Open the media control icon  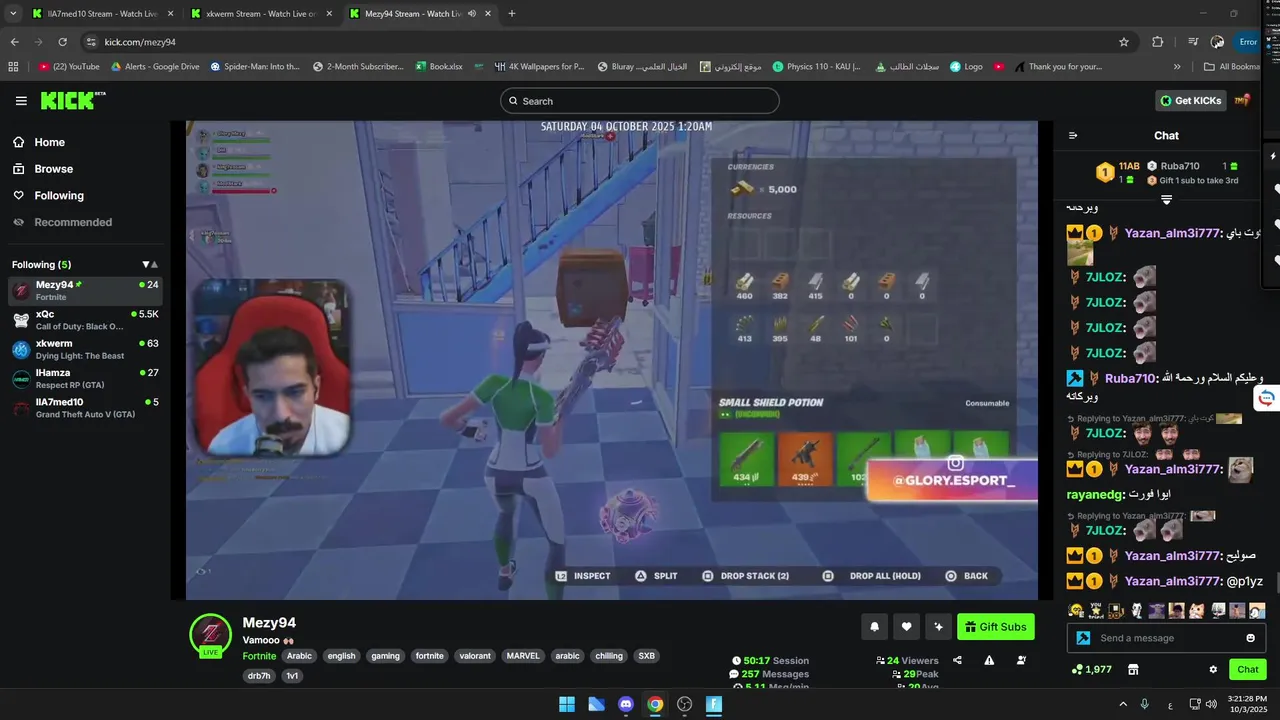[x=1193, y=42]
